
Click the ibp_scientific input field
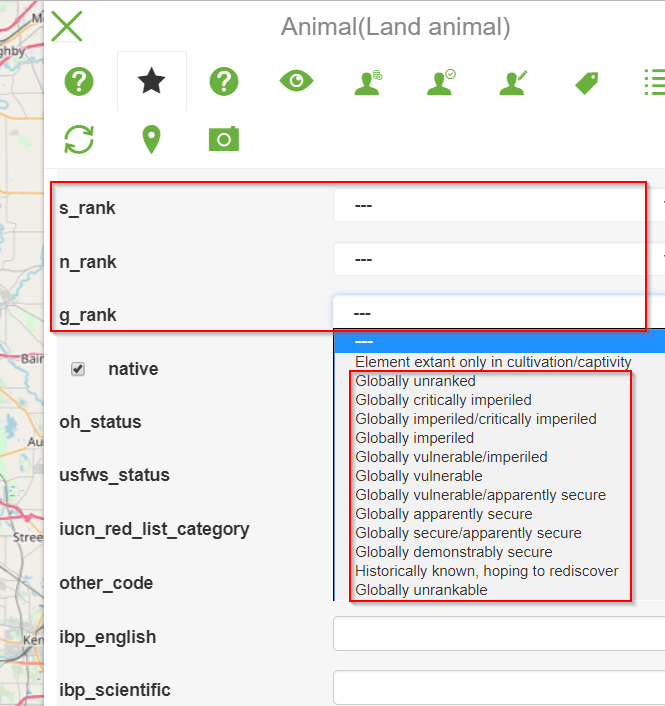tap(499, 688)
